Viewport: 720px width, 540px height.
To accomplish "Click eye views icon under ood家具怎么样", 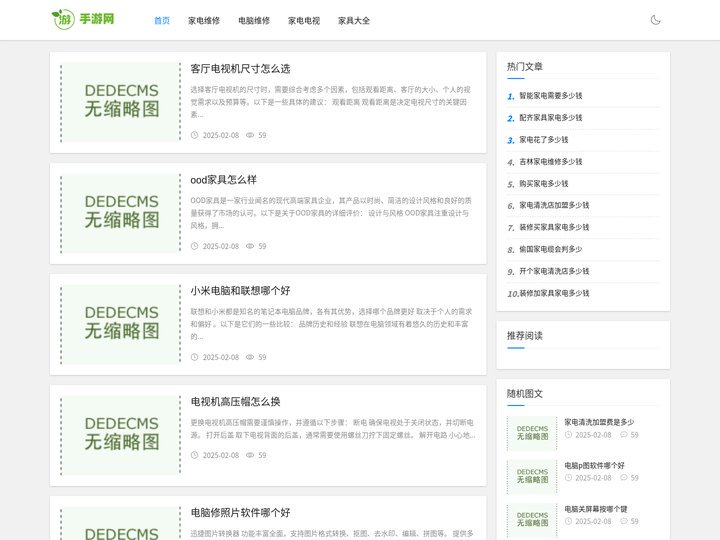I will tap(250, 246).
